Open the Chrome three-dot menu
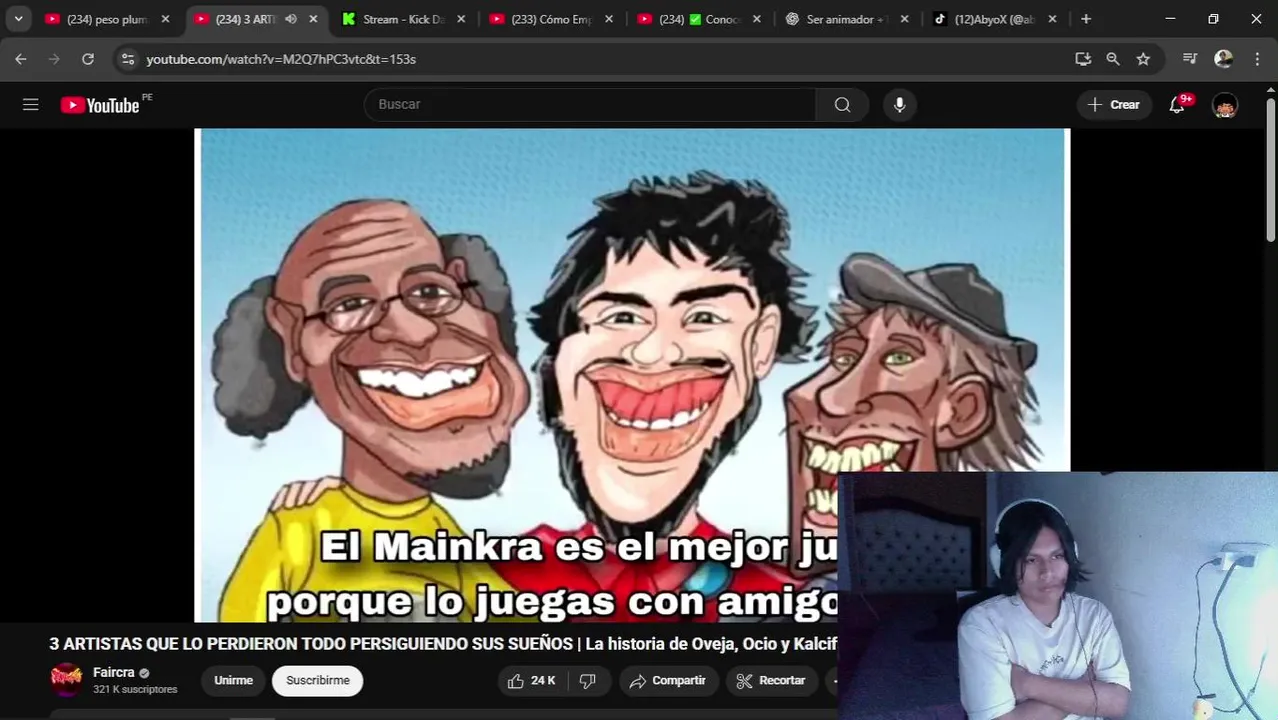 [1257, 59]
